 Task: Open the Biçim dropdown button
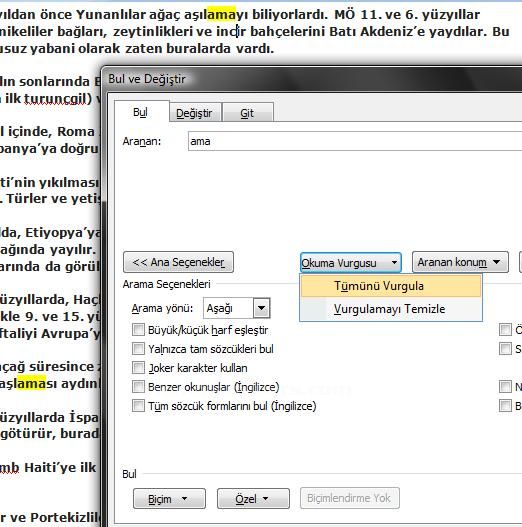coord(169,499)
